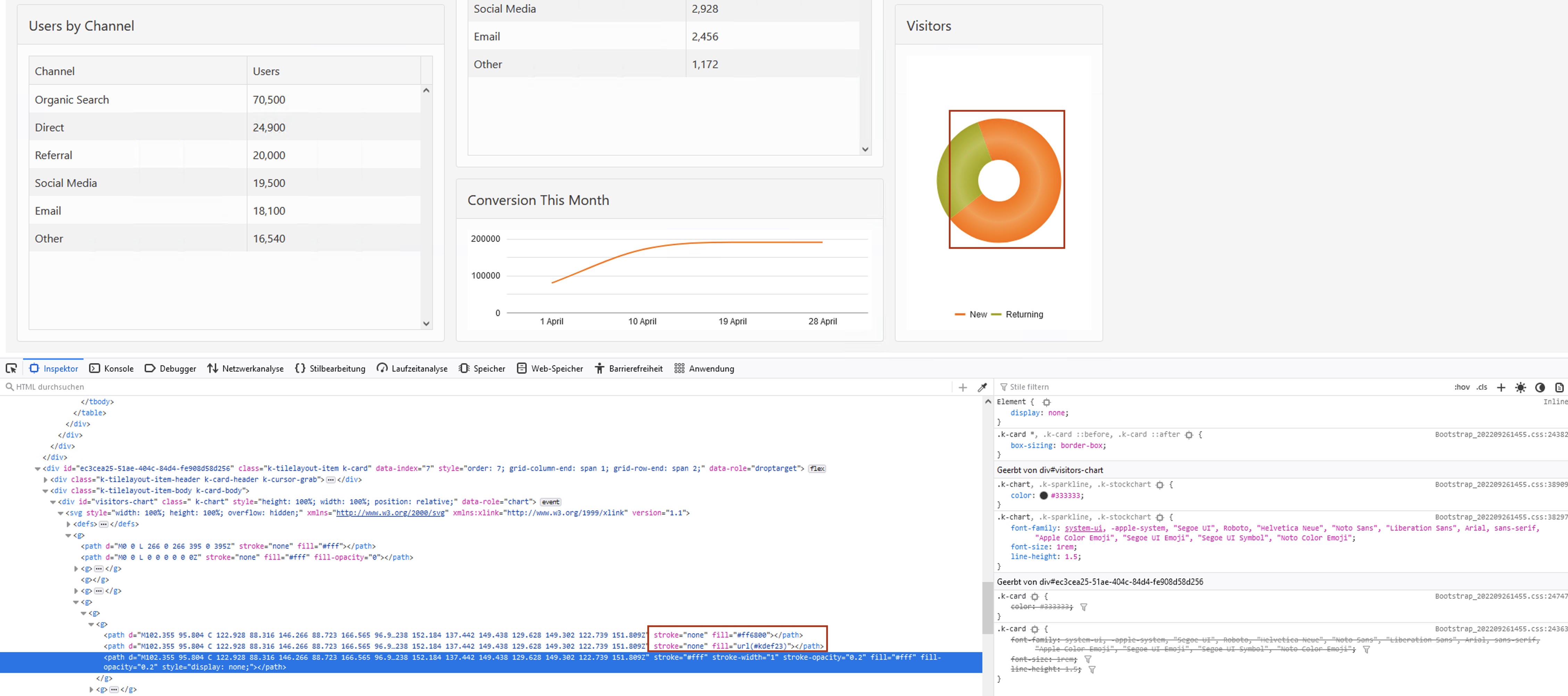Screen dimensions: 1568x696
Task: Expand the k-card-header div node
Action: (x=46, y=479)
